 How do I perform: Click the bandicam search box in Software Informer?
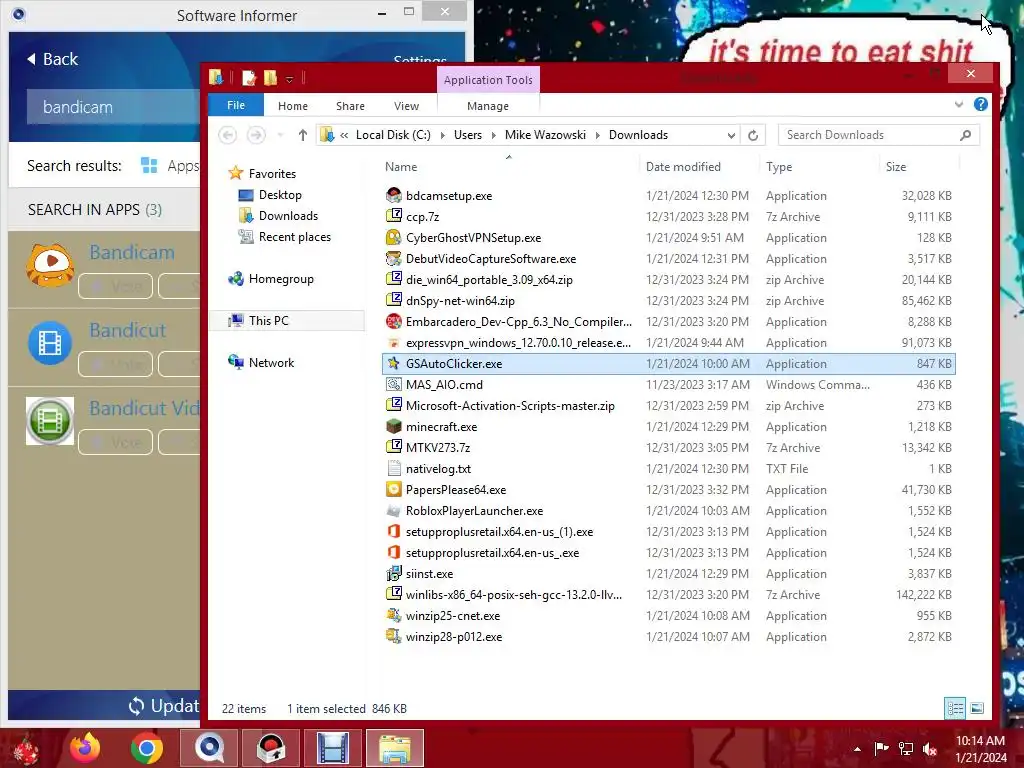pyautogui.click(x=114, y=107)
